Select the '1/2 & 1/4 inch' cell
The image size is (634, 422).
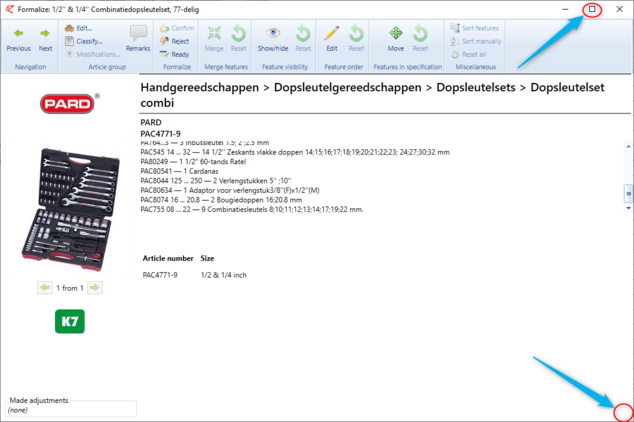pyautogui.click(x=224, y=275)
